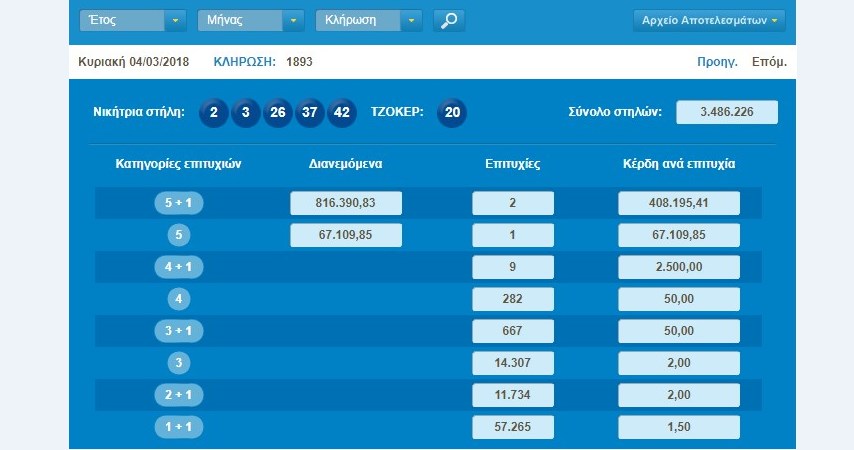
Task: Click the 4 category badge
Action: pos(179,299)
